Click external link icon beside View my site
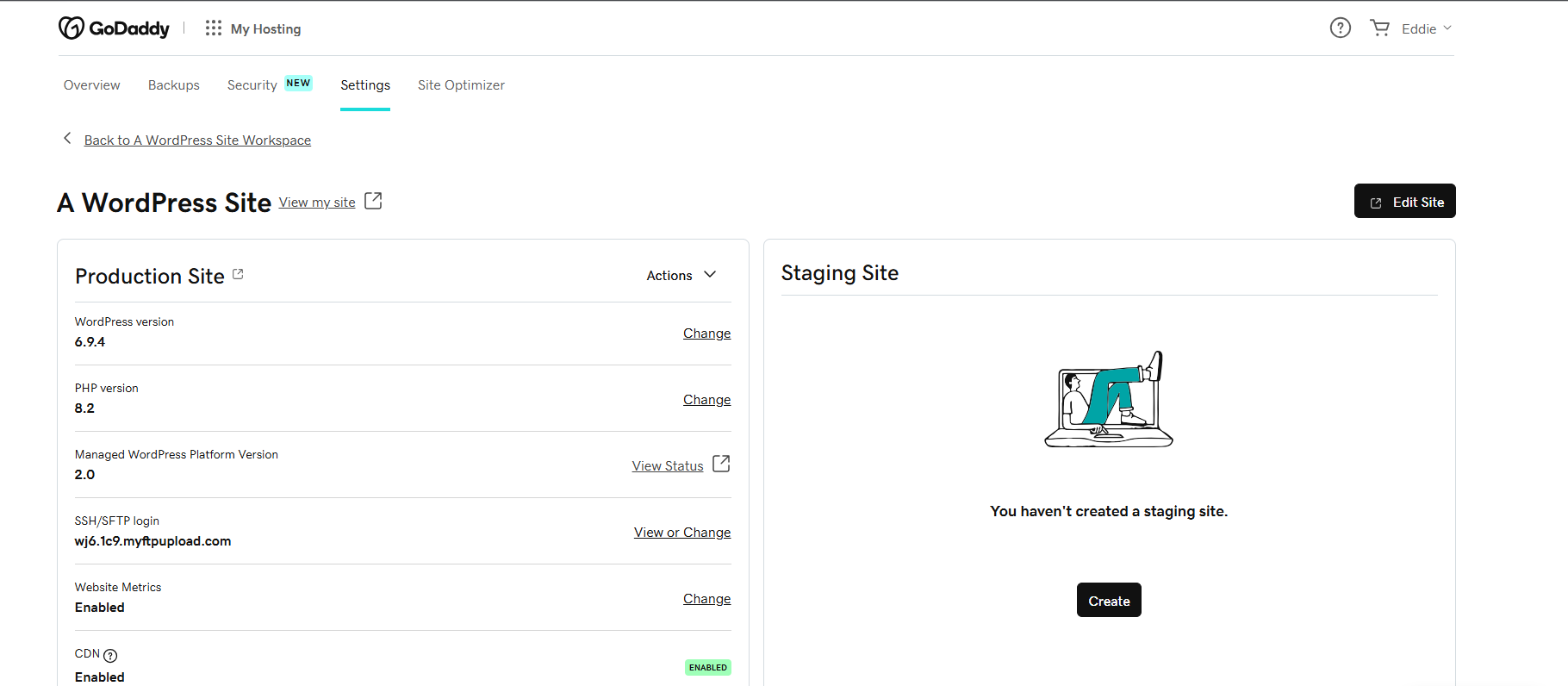1568x686 pixels. [373, 201]
